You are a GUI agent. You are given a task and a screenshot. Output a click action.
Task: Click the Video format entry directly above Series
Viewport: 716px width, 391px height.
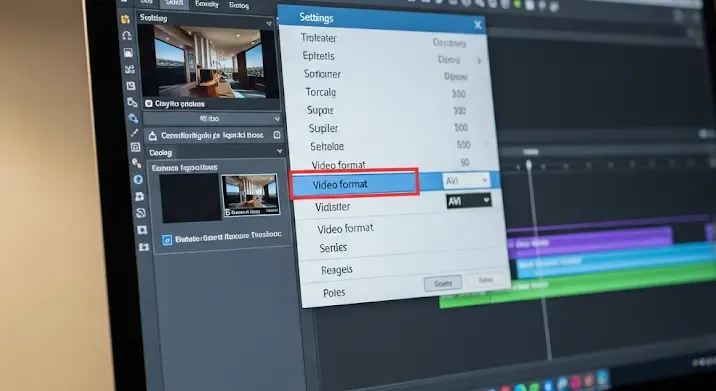click(x=345, y=228)
